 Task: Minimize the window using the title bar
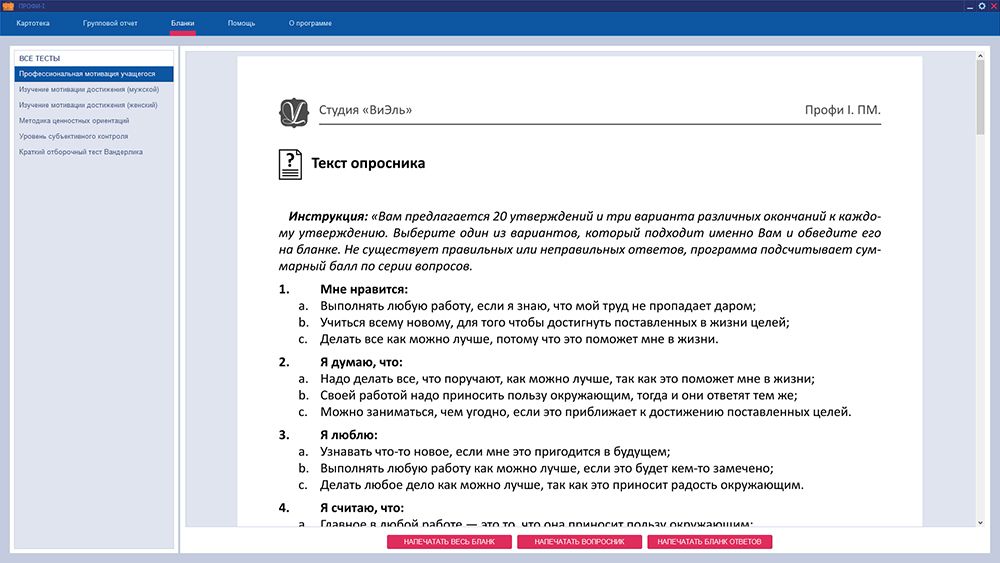pyautogui.click(x=969, y=6)
